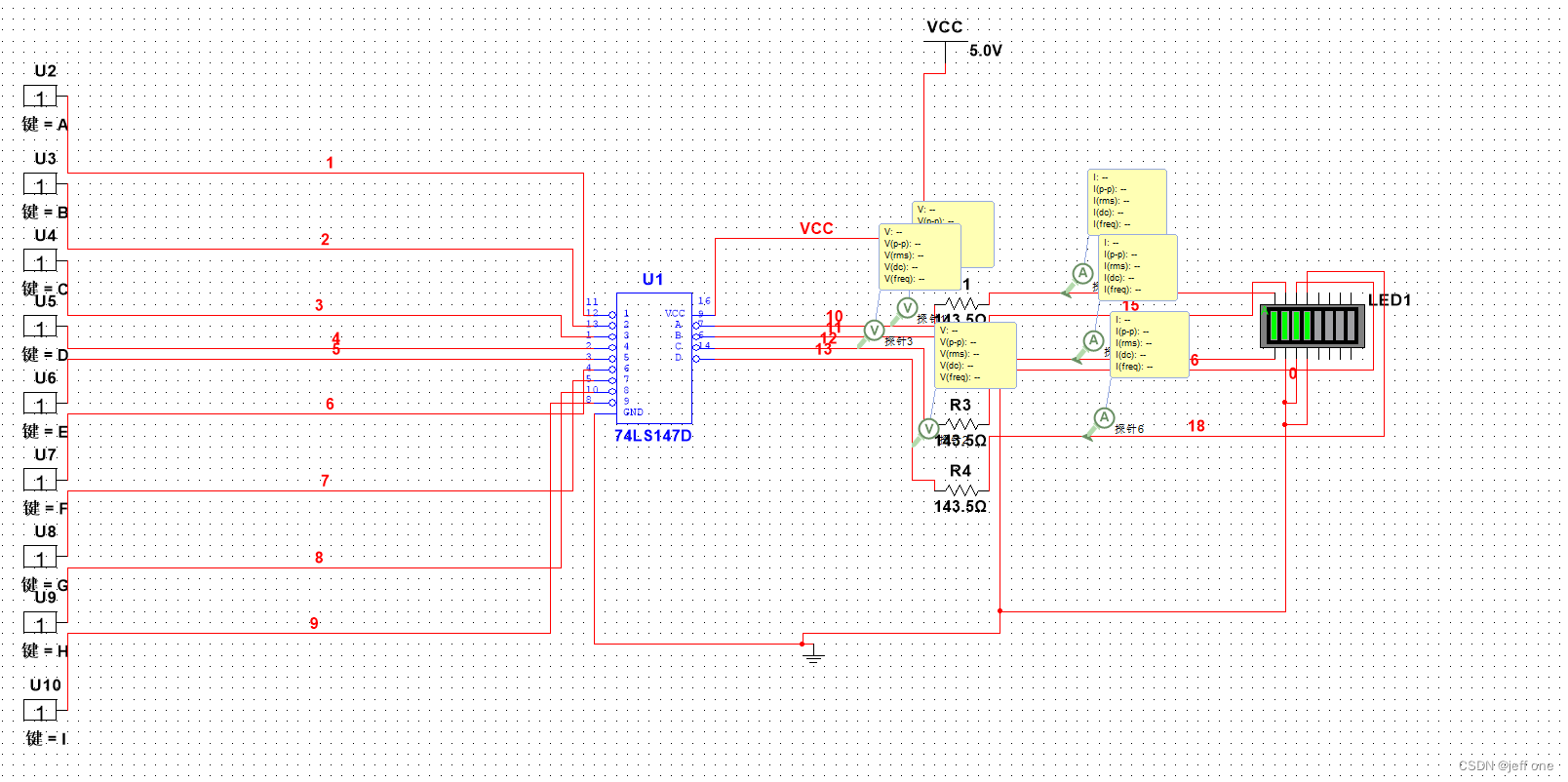This screenshot has width=1568, height=782.
Task: Select the upper voltage probe near net 10
Action: (907, 308)
